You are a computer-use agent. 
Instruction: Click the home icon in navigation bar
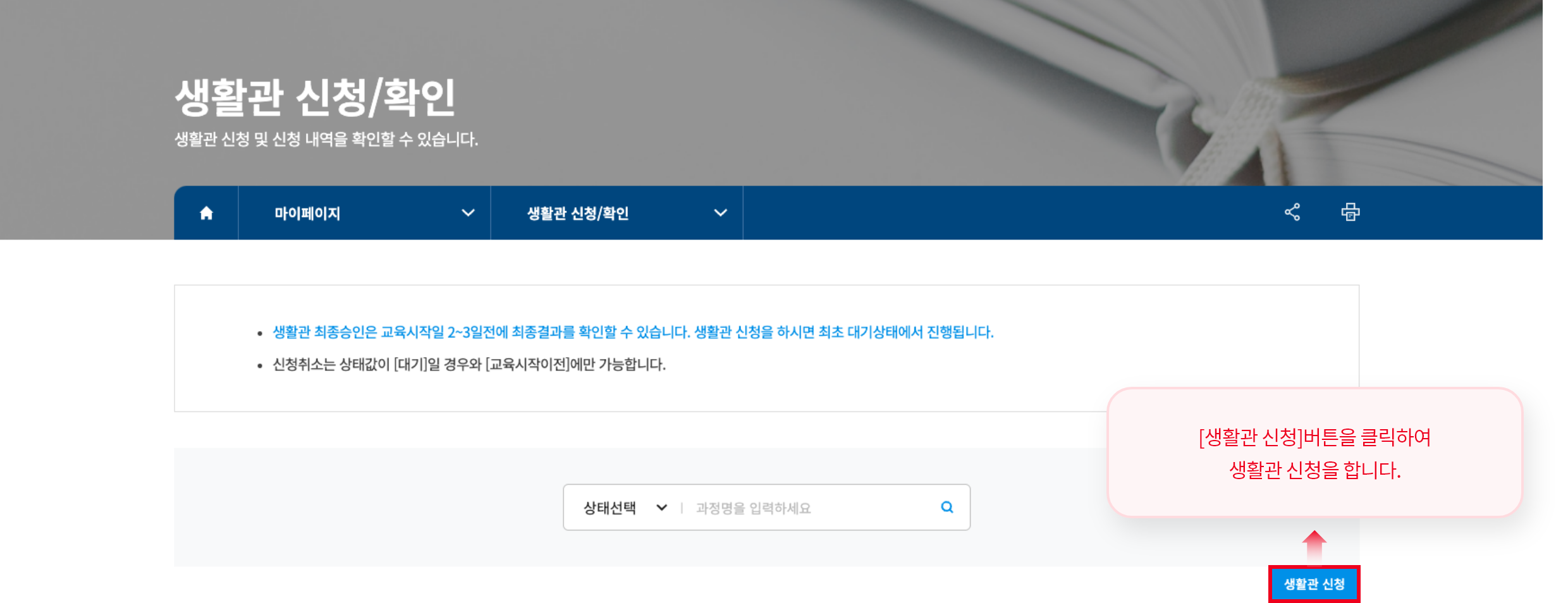[x=206, y=212]
